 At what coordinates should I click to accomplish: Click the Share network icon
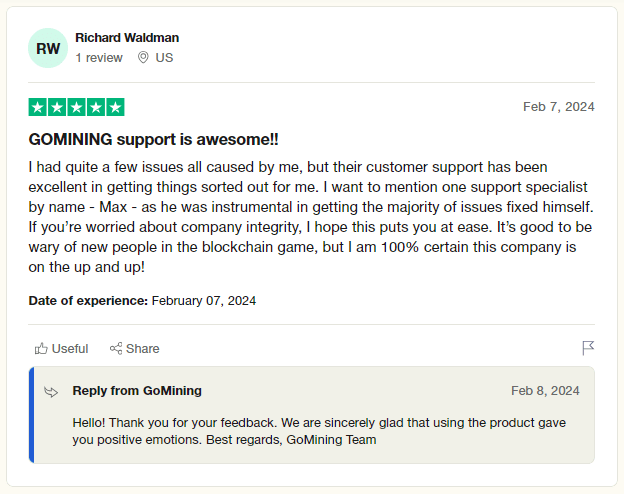116,348
